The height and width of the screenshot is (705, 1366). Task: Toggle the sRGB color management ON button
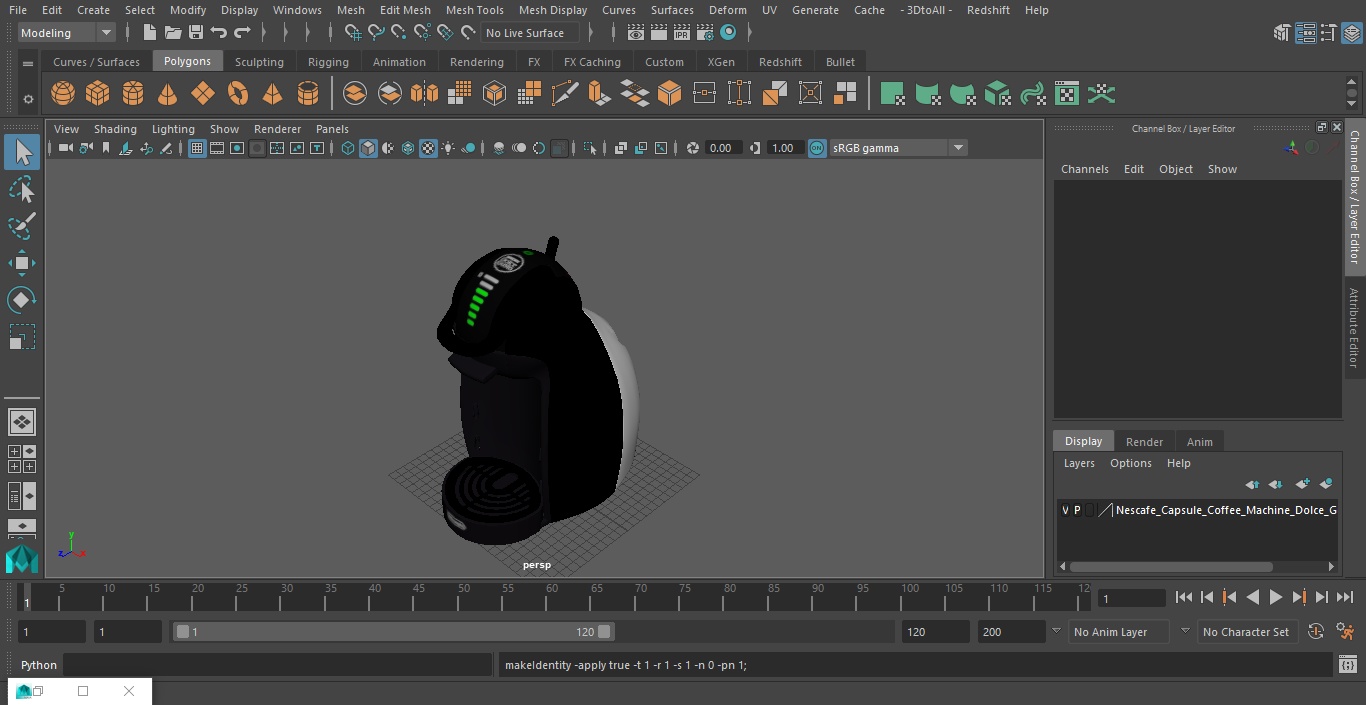[x=817, y=148]
